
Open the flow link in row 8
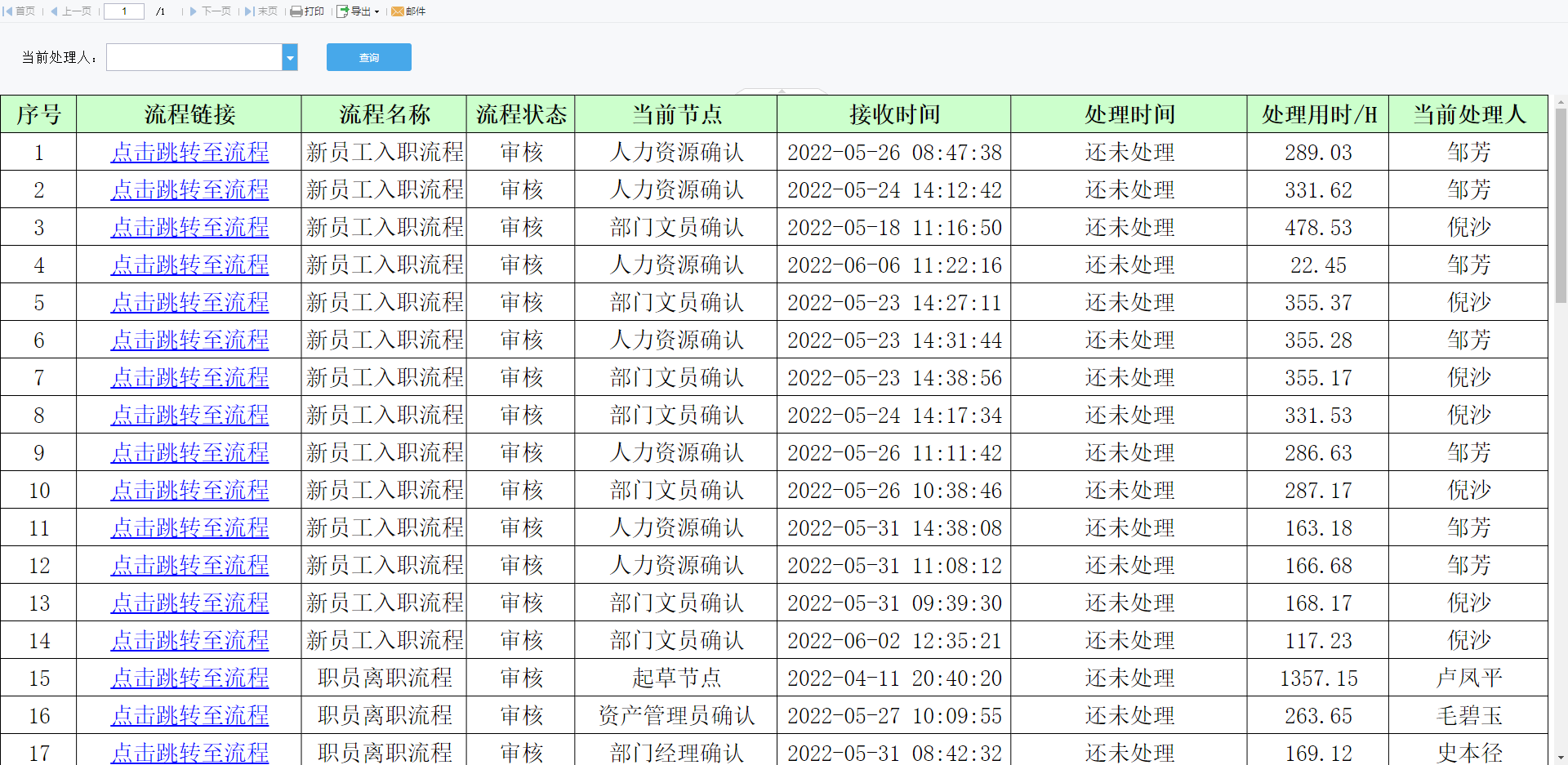coord(189,415)
